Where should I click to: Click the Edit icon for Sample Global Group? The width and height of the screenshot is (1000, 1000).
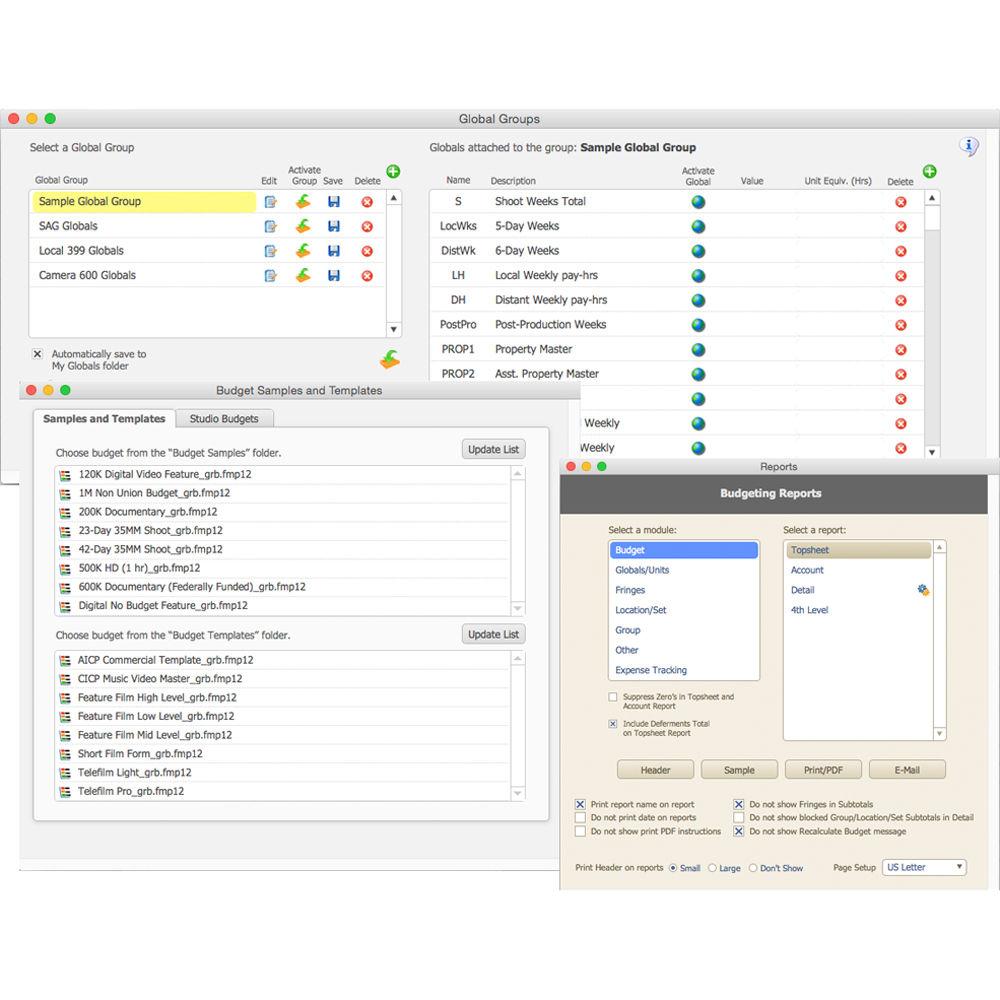coord(268,201)
